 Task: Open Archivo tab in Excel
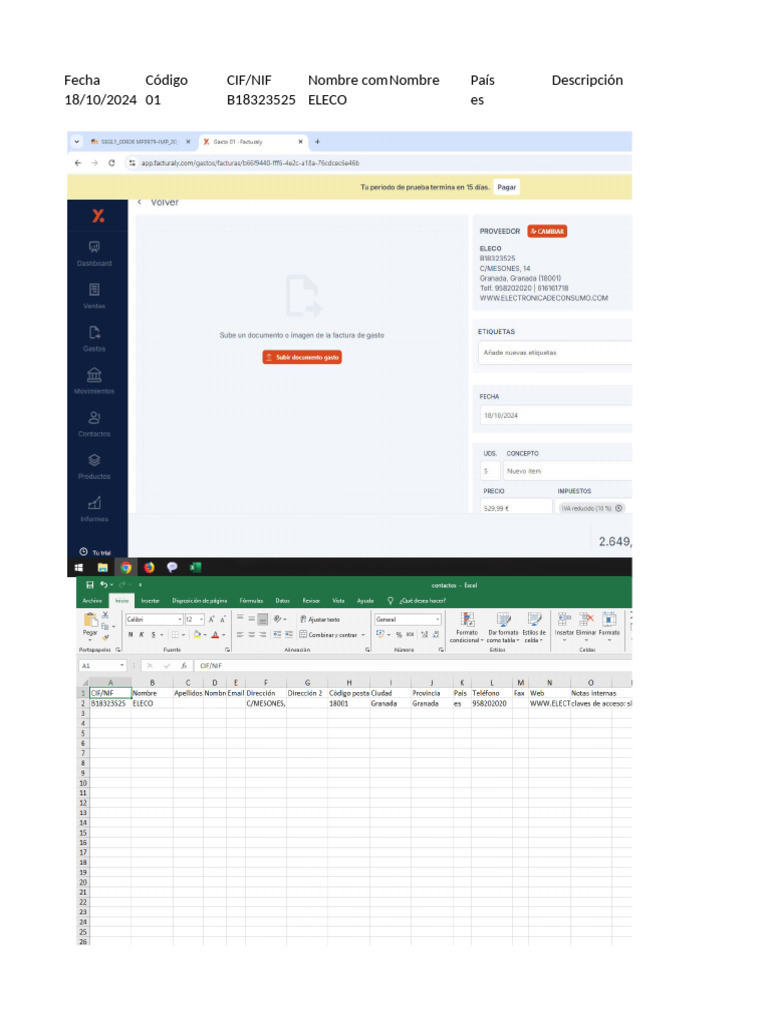[92, 601]
